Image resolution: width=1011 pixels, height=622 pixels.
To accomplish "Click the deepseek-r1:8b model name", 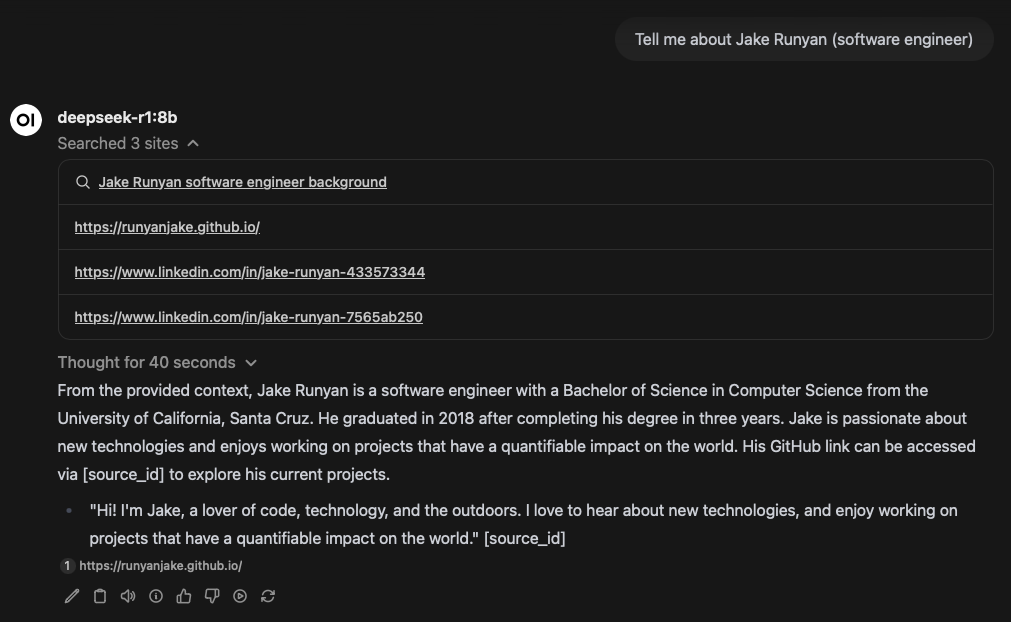I will point(117,118).
